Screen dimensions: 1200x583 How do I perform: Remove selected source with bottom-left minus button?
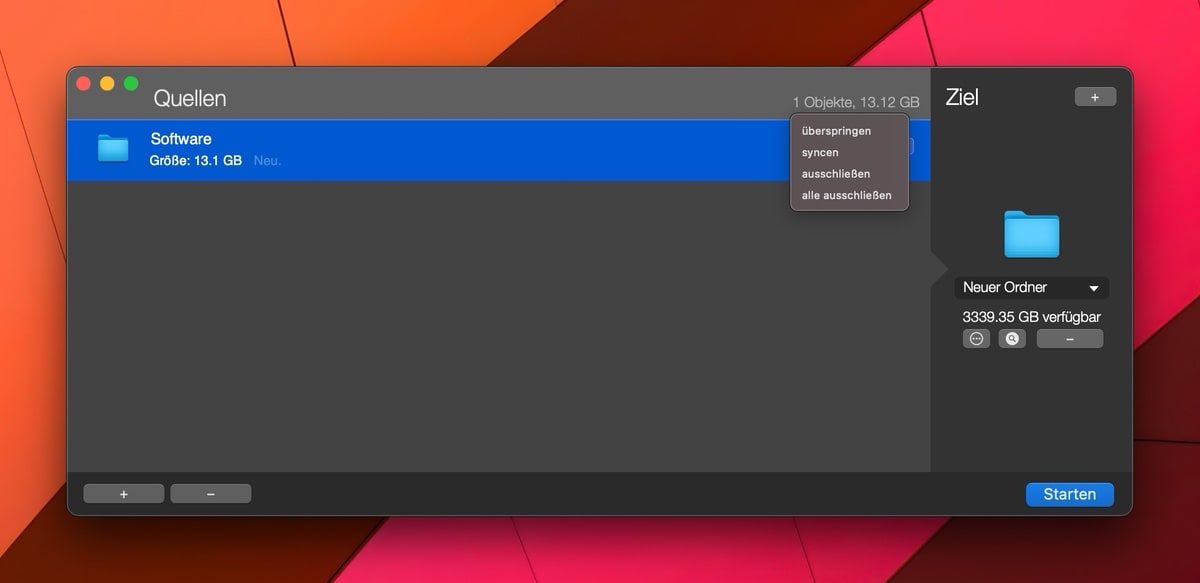pos(210,494)
